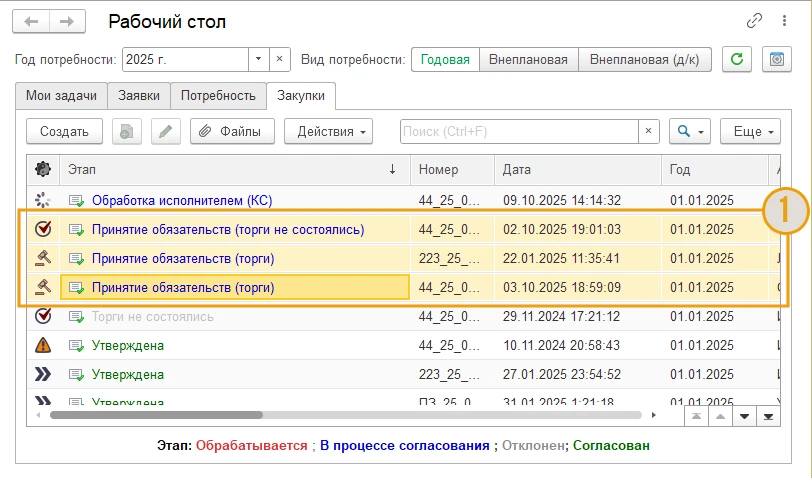Switch to the Потребность tab
This screenshot has height=478, width=812.
(x=218, y=96)
